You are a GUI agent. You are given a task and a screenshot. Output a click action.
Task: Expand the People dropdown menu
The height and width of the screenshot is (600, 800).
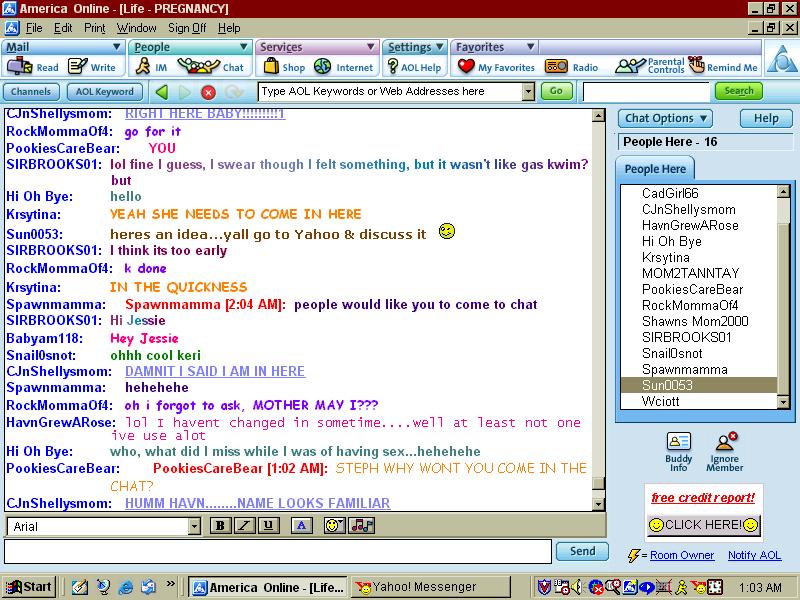pos(244,47)
